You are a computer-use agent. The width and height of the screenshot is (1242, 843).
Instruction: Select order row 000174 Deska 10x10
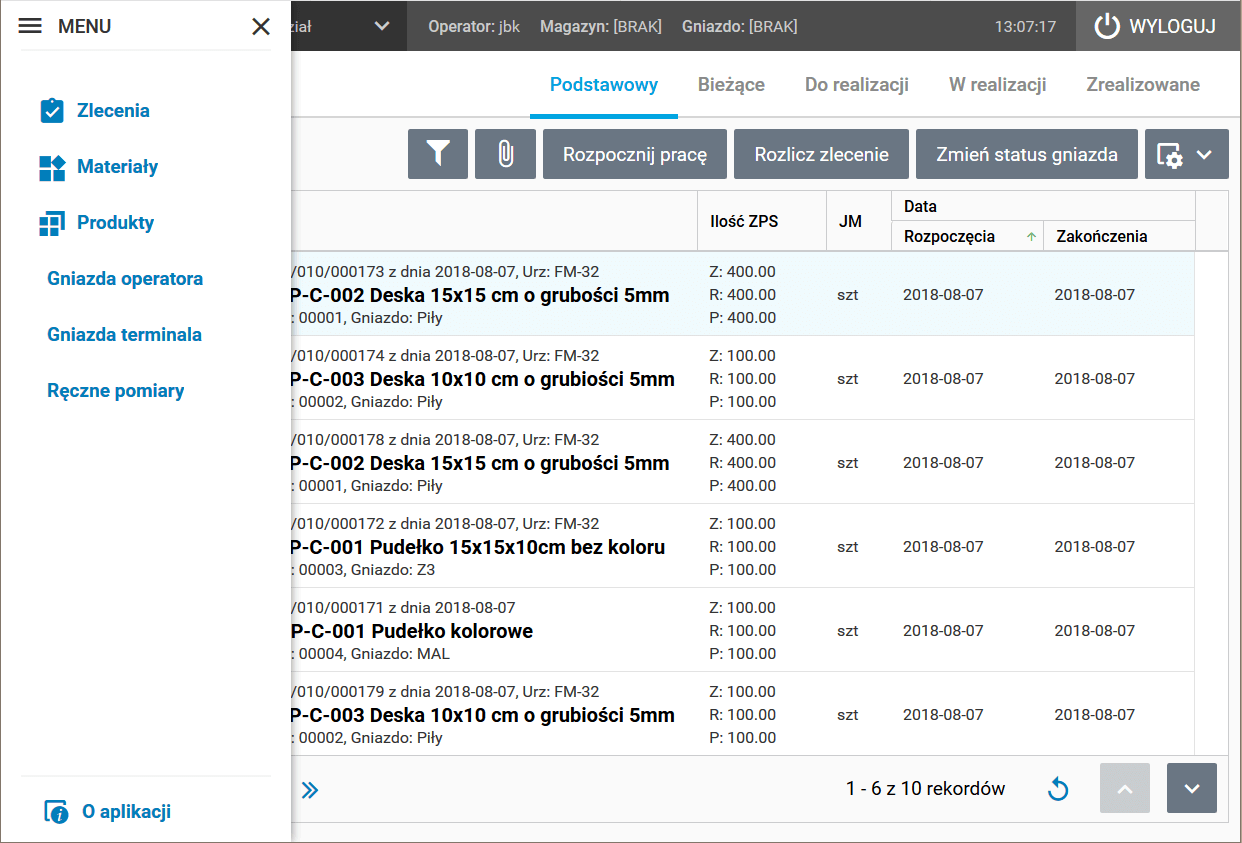tap(745, 378)
